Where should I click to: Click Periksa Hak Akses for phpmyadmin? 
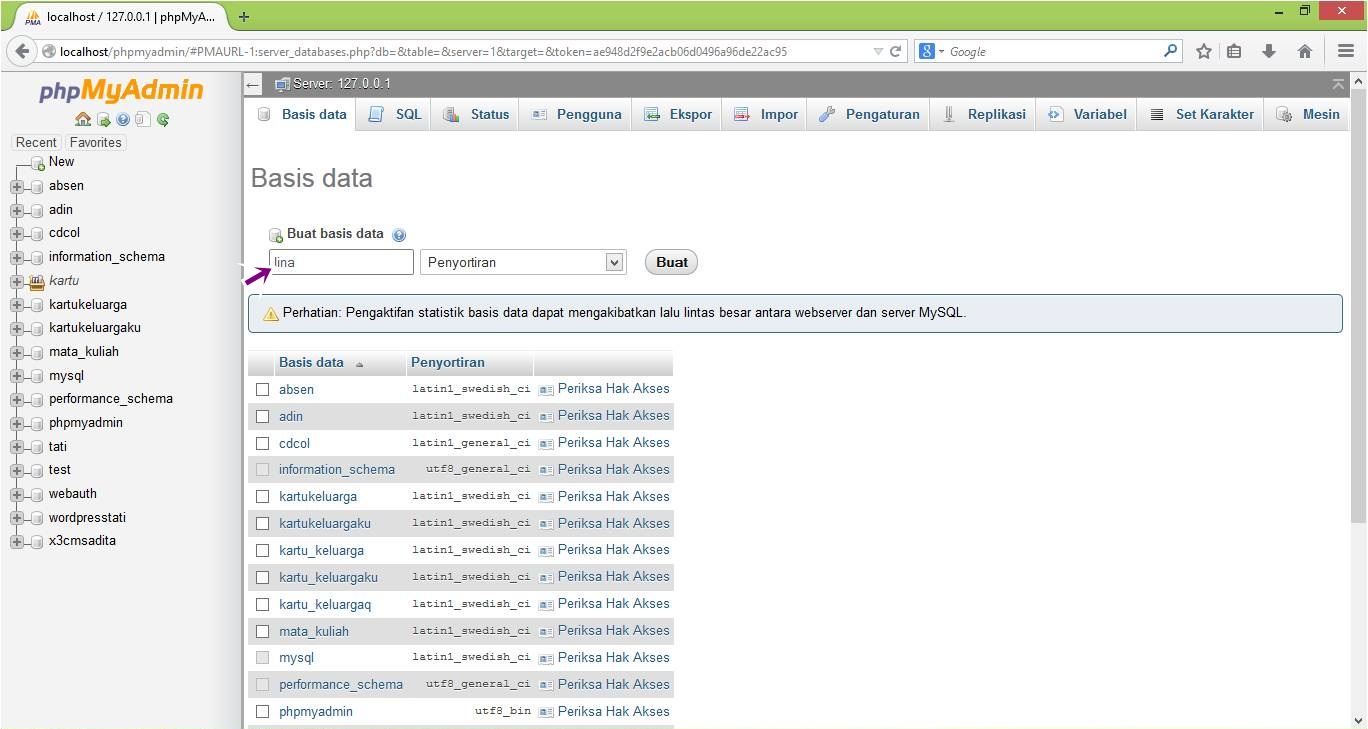point(613,711)
